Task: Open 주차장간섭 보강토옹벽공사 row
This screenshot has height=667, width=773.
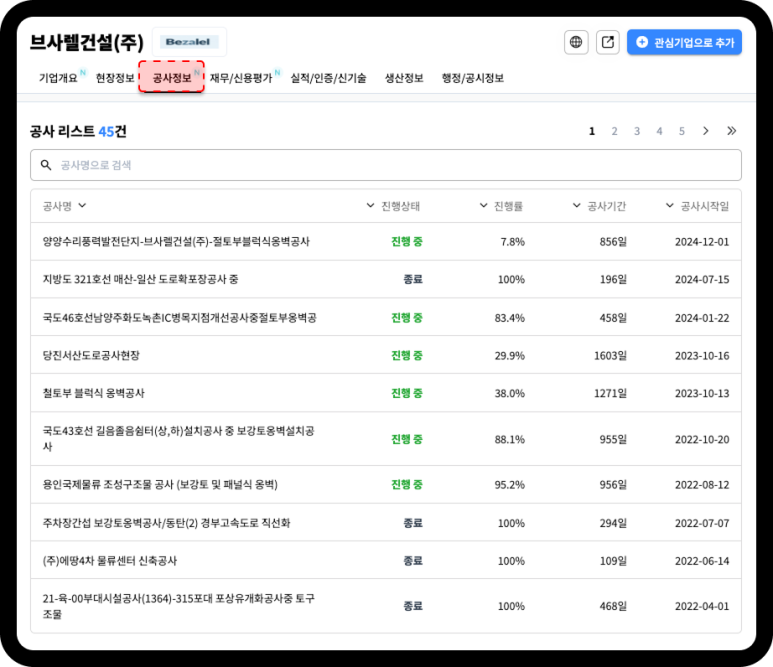Action: (x=386, y=523)
